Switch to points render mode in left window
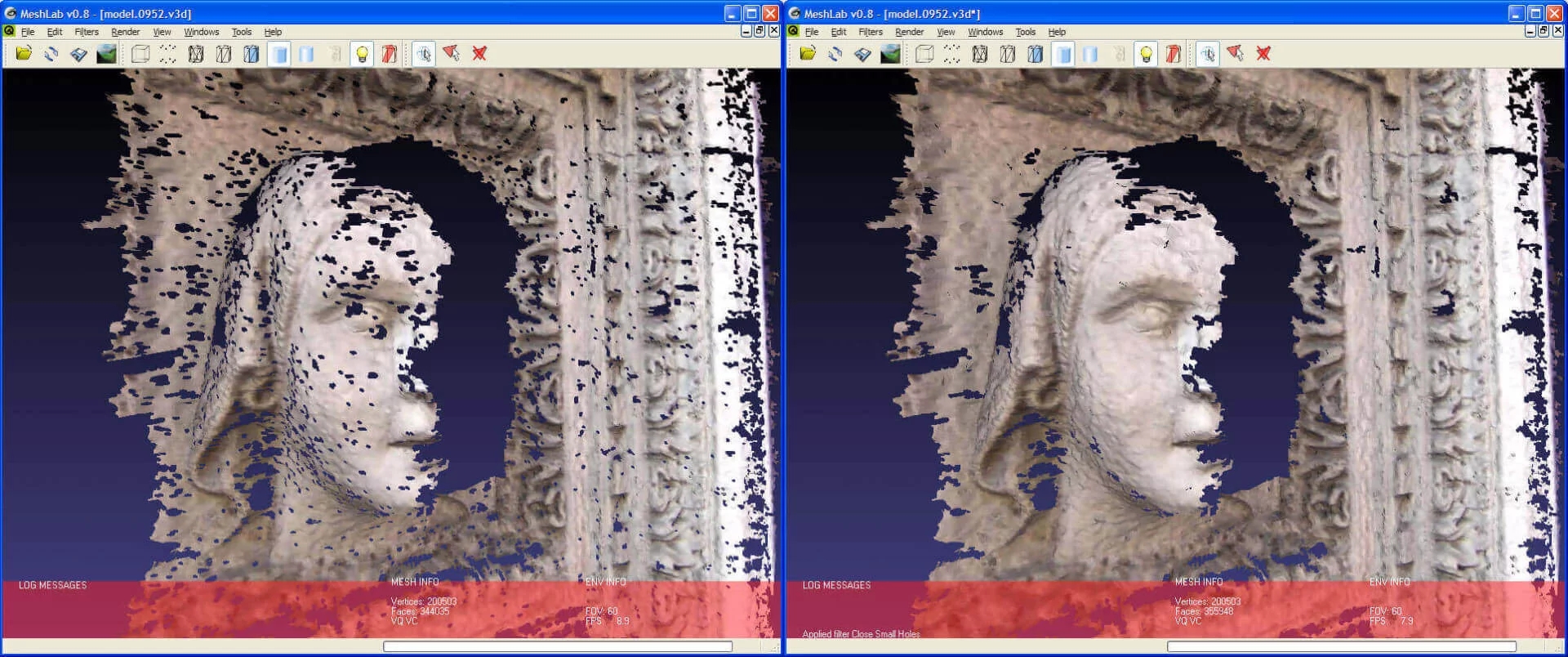The image size is (1568, 657). pyautogui.click(x=168, y=54)
